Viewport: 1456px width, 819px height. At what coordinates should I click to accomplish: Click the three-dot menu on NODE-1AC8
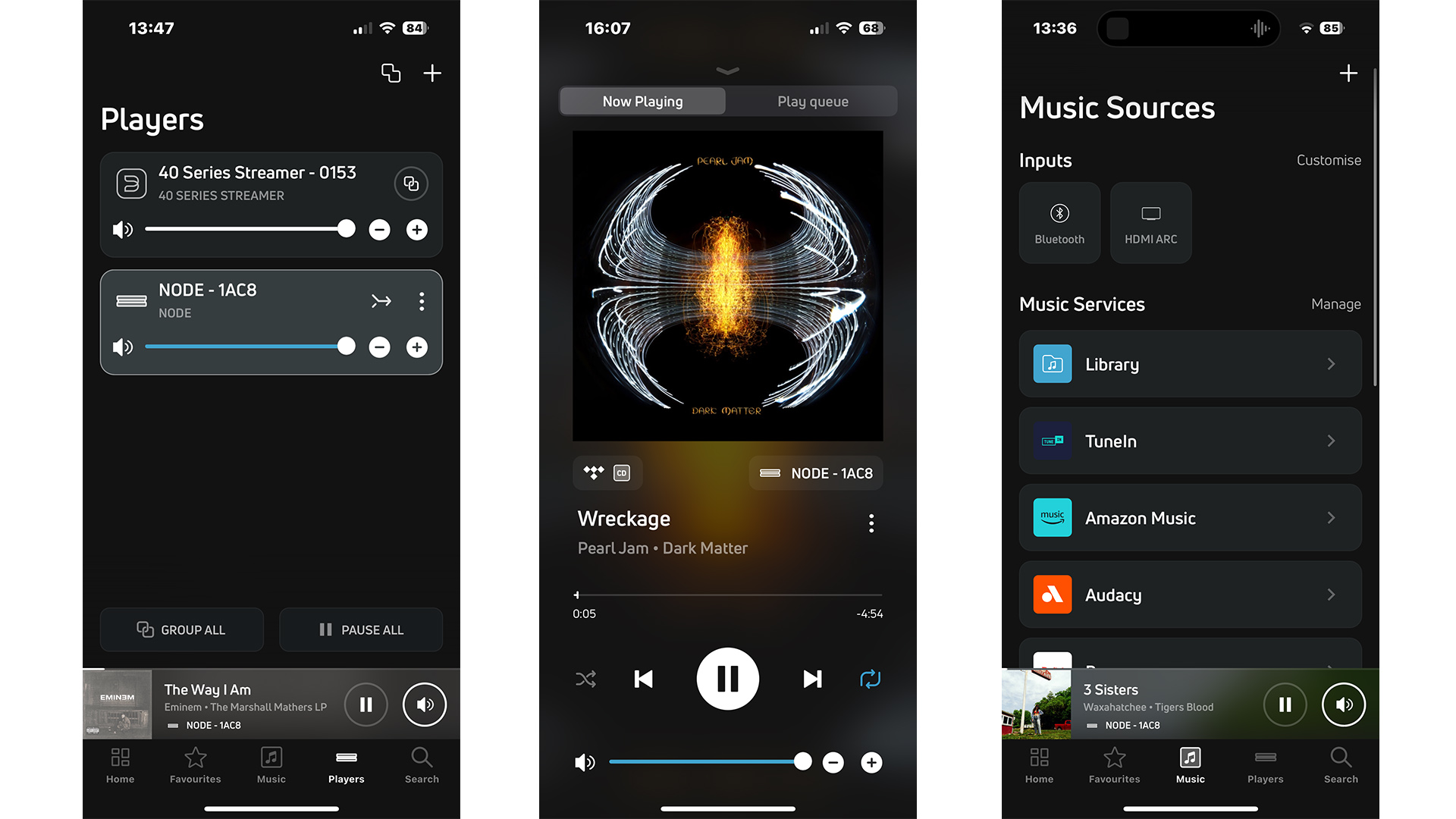(420, 300)
